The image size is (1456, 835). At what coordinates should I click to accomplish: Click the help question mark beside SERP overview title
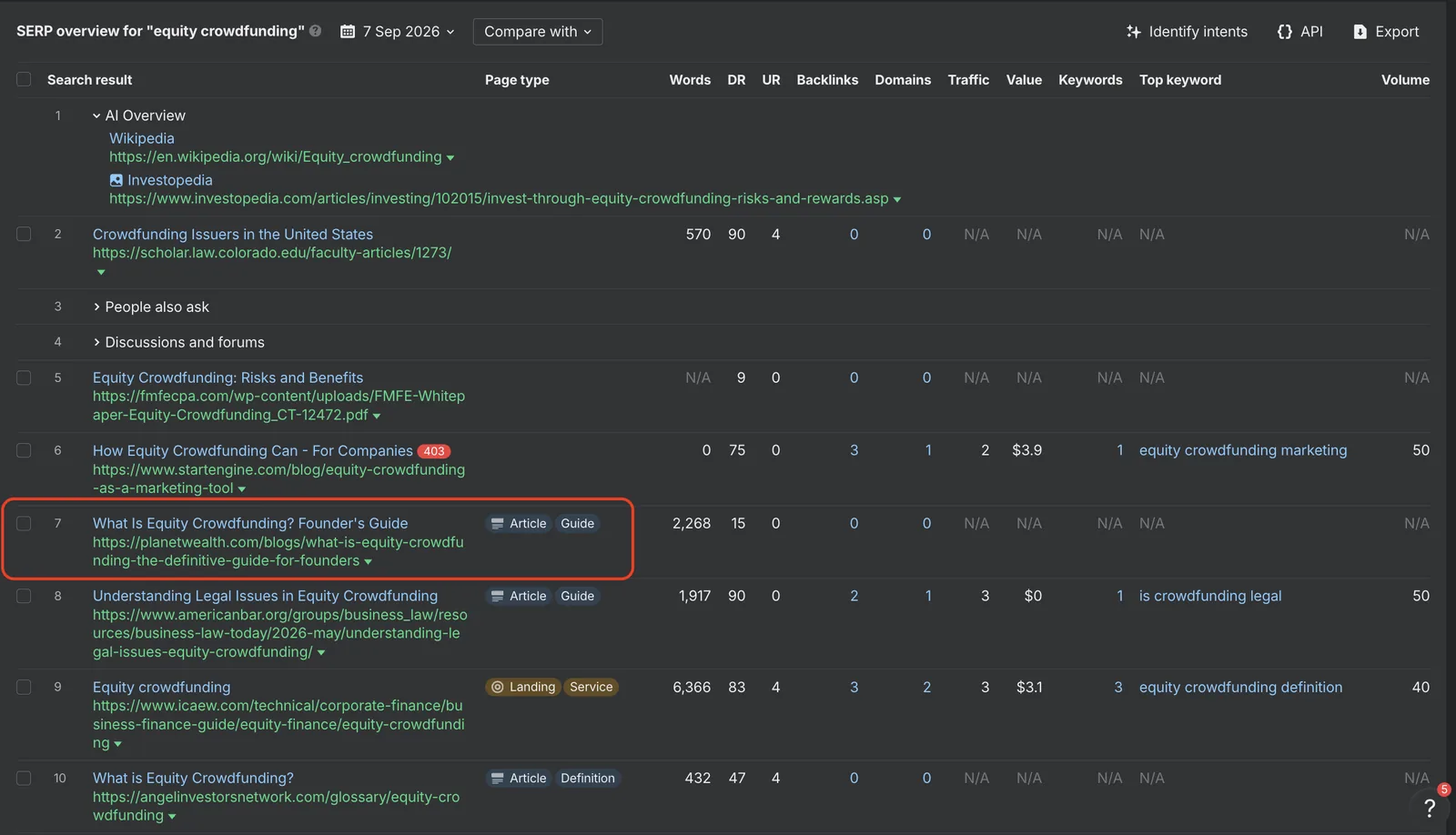click(x=315, y=31)
